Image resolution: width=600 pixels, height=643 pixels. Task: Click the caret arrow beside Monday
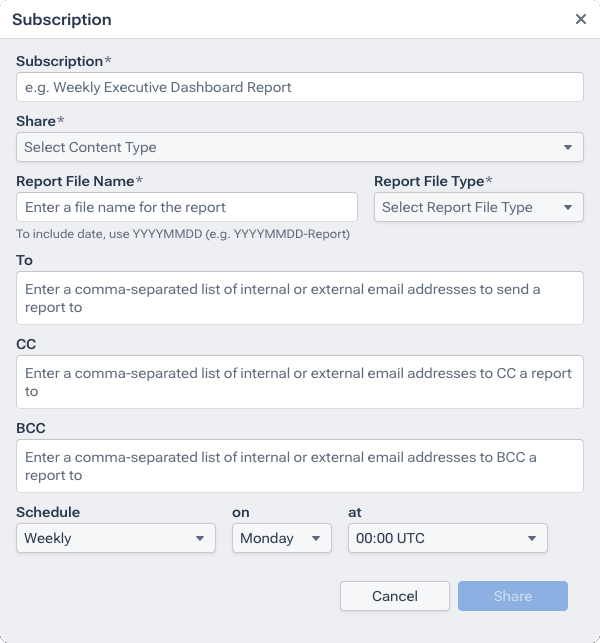pos(316,538)
